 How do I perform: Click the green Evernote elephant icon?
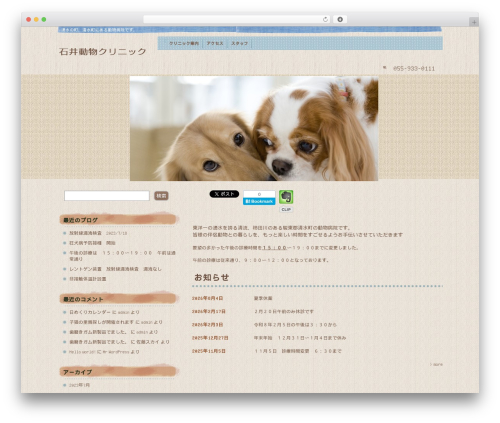coord(286,197)
